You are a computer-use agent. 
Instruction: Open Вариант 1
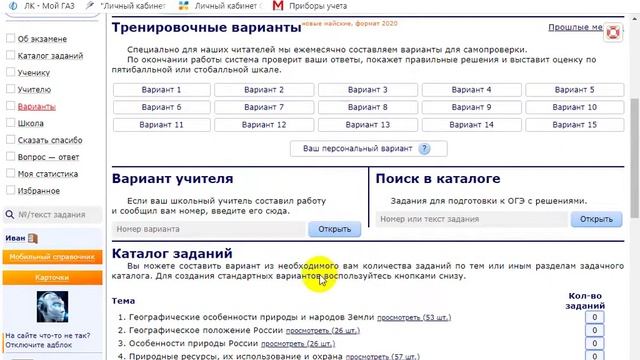pos(162,90)
